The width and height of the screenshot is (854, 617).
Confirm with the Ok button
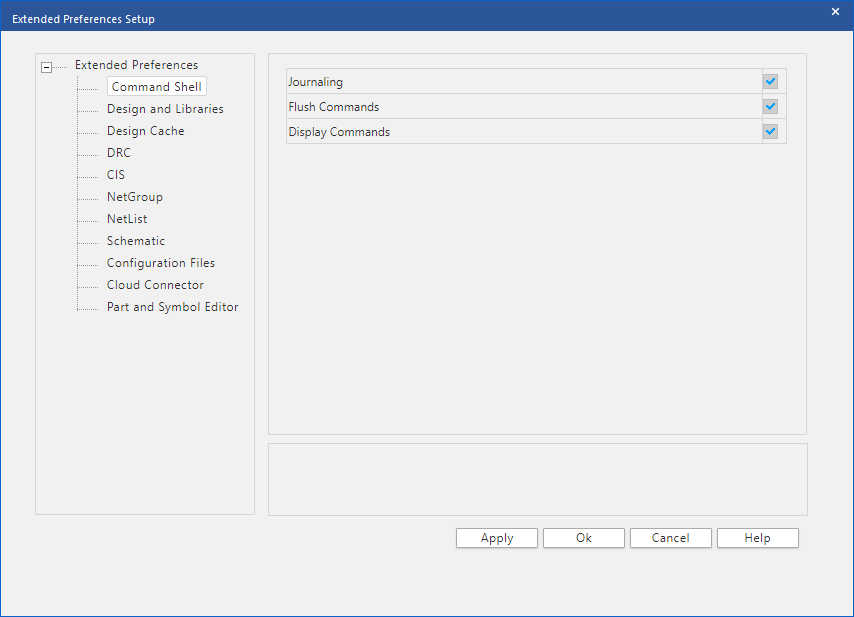click(x=584, y=538)
